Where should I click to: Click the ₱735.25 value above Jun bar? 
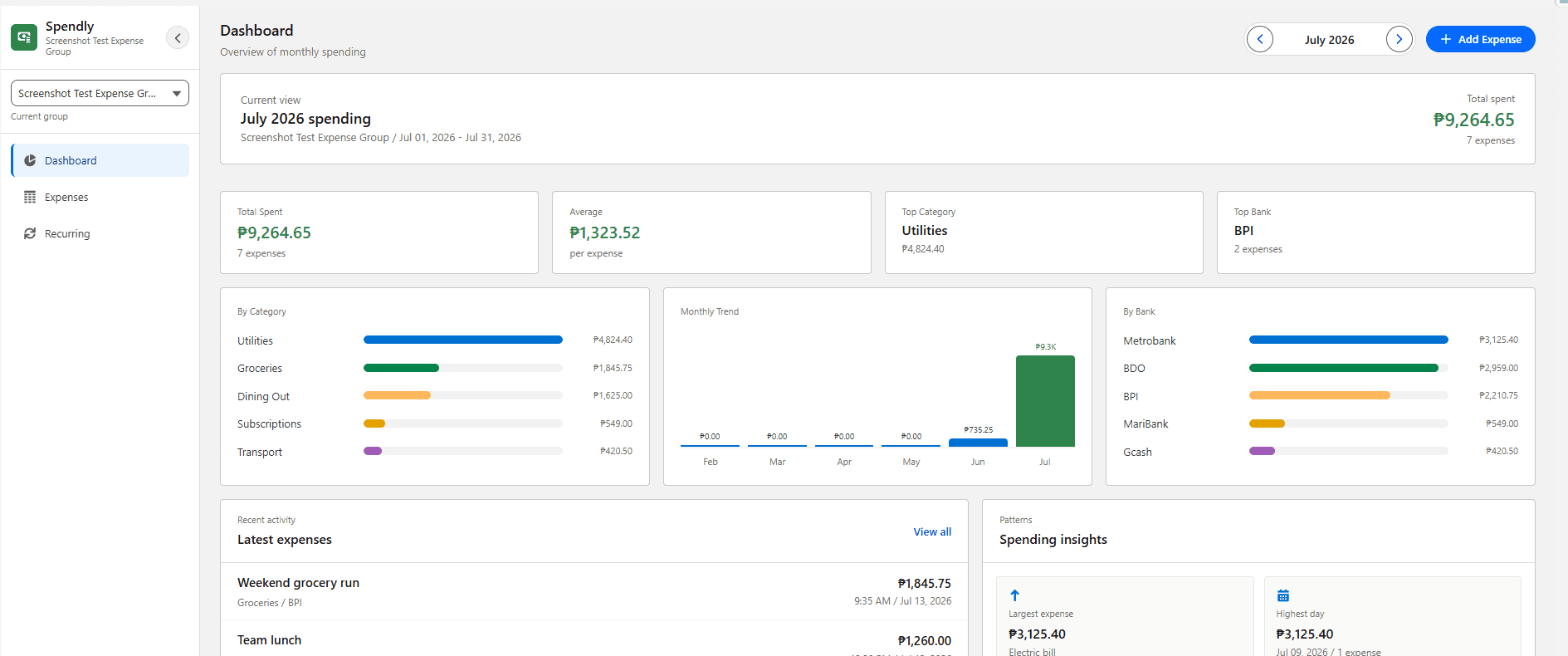pos(978,429)
